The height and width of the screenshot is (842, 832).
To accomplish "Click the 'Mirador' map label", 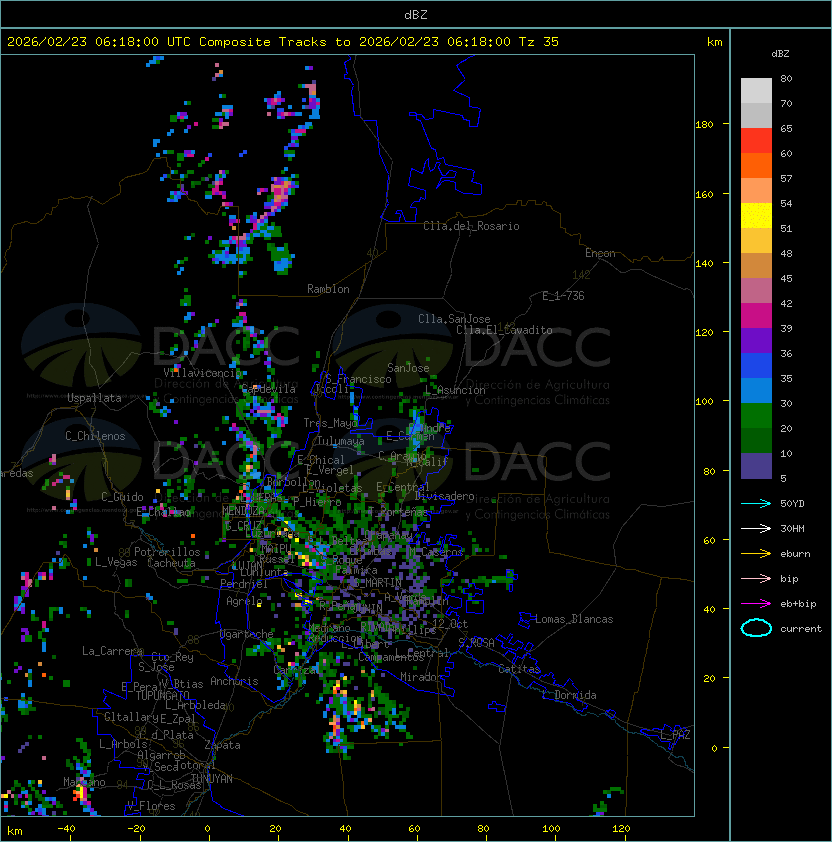I will (x=422, y=677).
